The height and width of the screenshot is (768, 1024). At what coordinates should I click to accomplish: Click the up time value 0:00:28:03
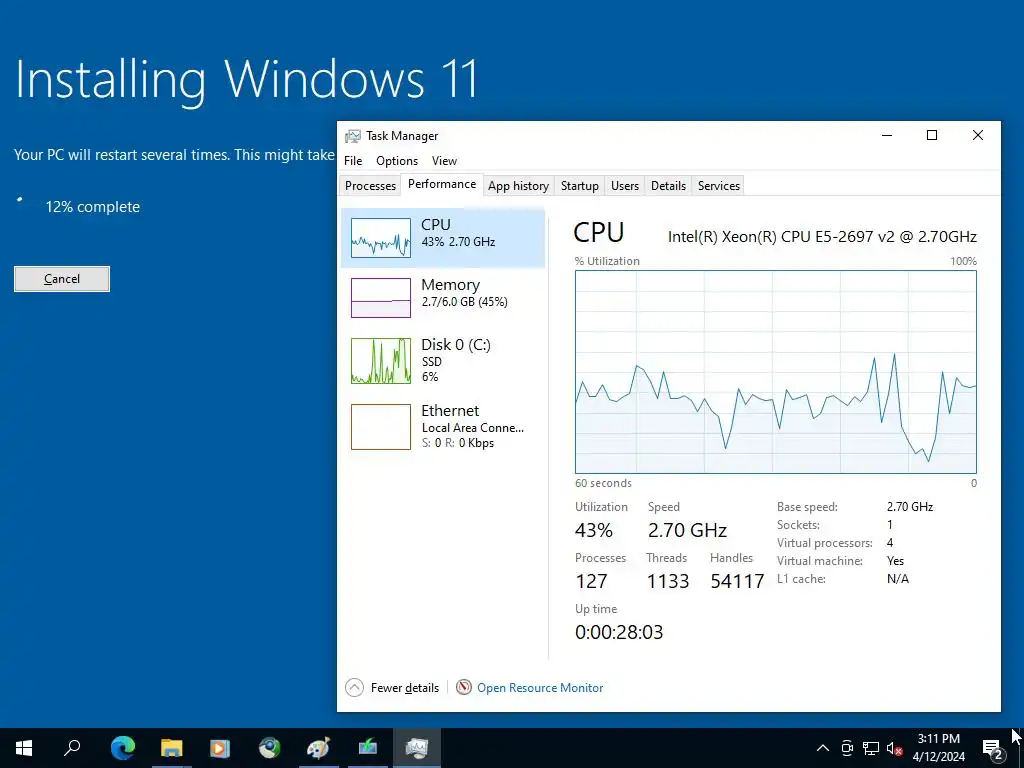[619, 632]
